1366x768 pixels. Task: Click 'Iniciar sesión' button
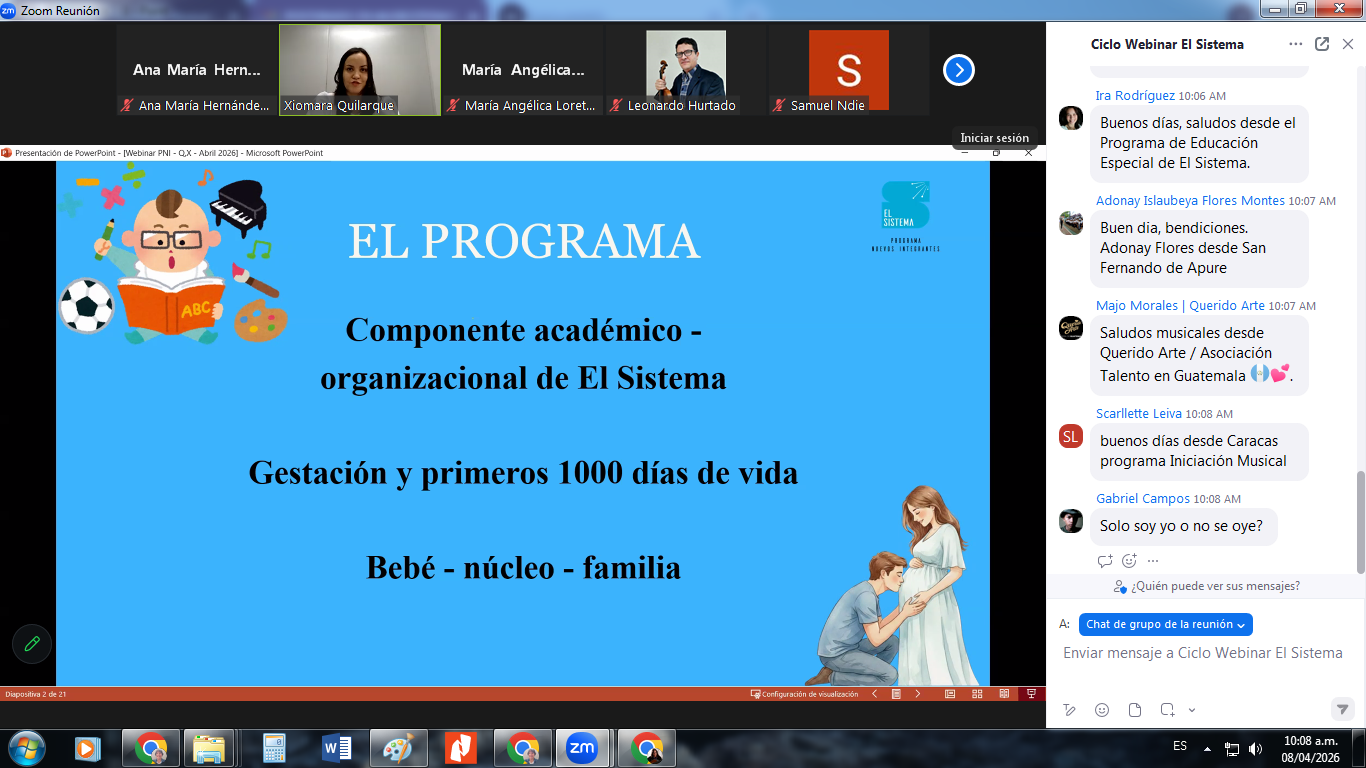[x=994, y=138]
